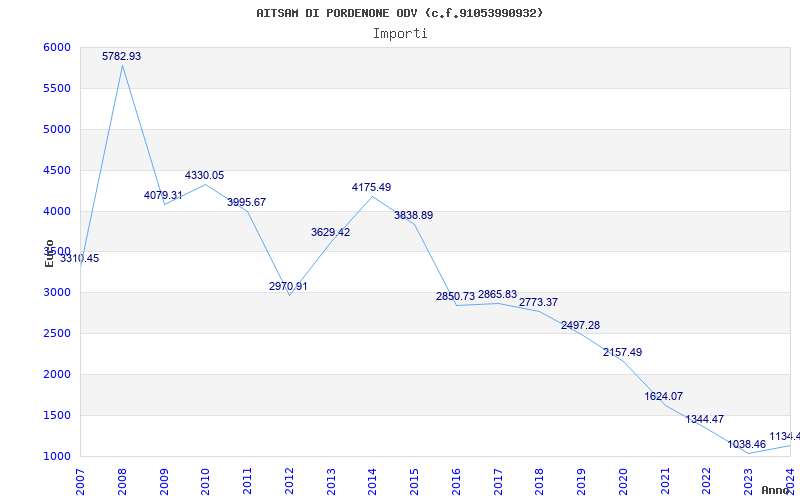The height and width of the screenshot is (500, 800).
Task: Click the 2497.28 value label
Action: click(x=580, y=326)
